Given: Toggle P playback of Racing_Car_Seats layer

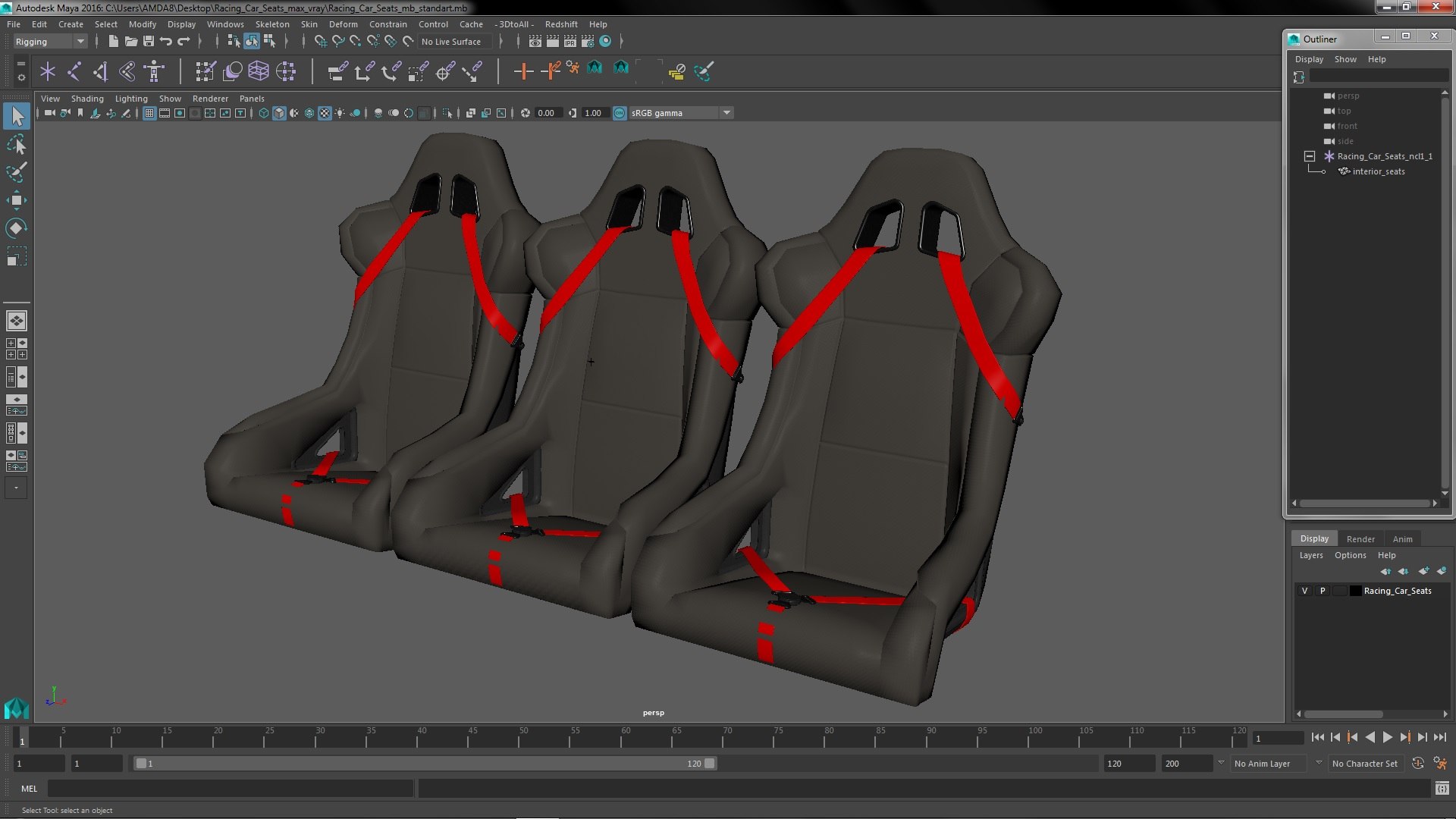Looking at the screenshot, I should click(x=1323, y=591).
